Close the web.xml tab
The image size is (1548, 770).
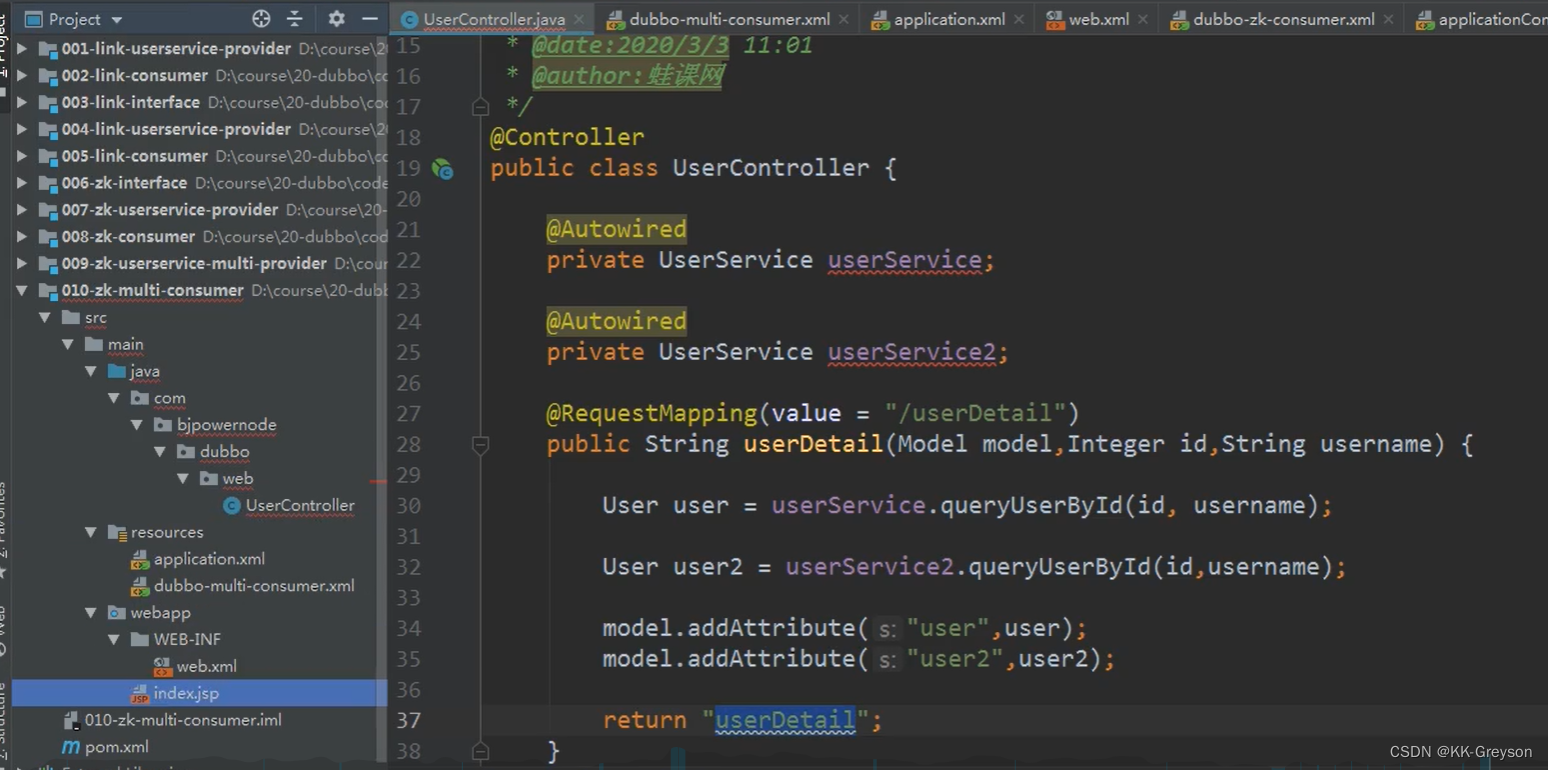pos(1143,19)
